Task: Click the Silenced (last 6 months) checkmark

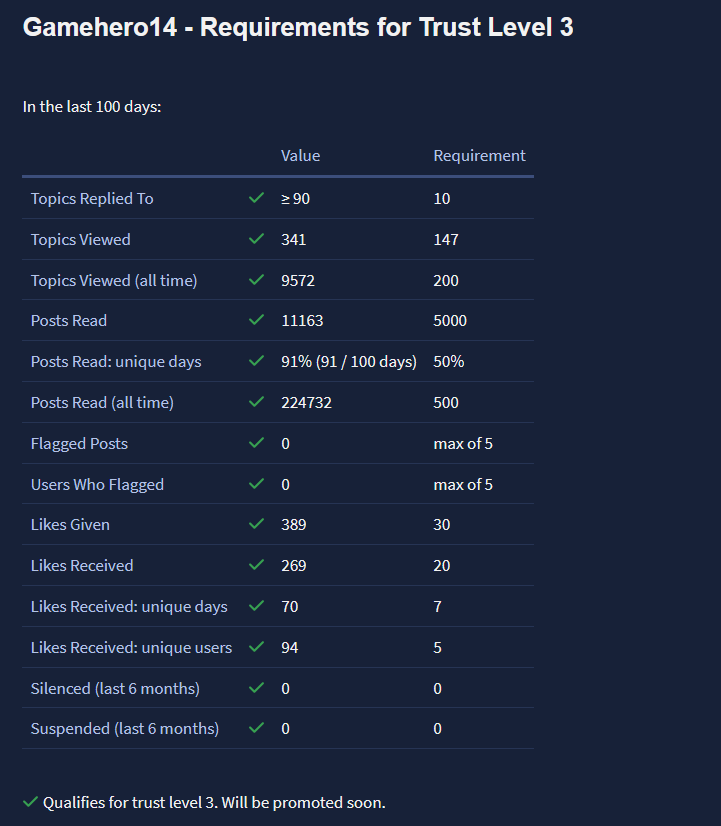Action: click(x=256, y=688)
